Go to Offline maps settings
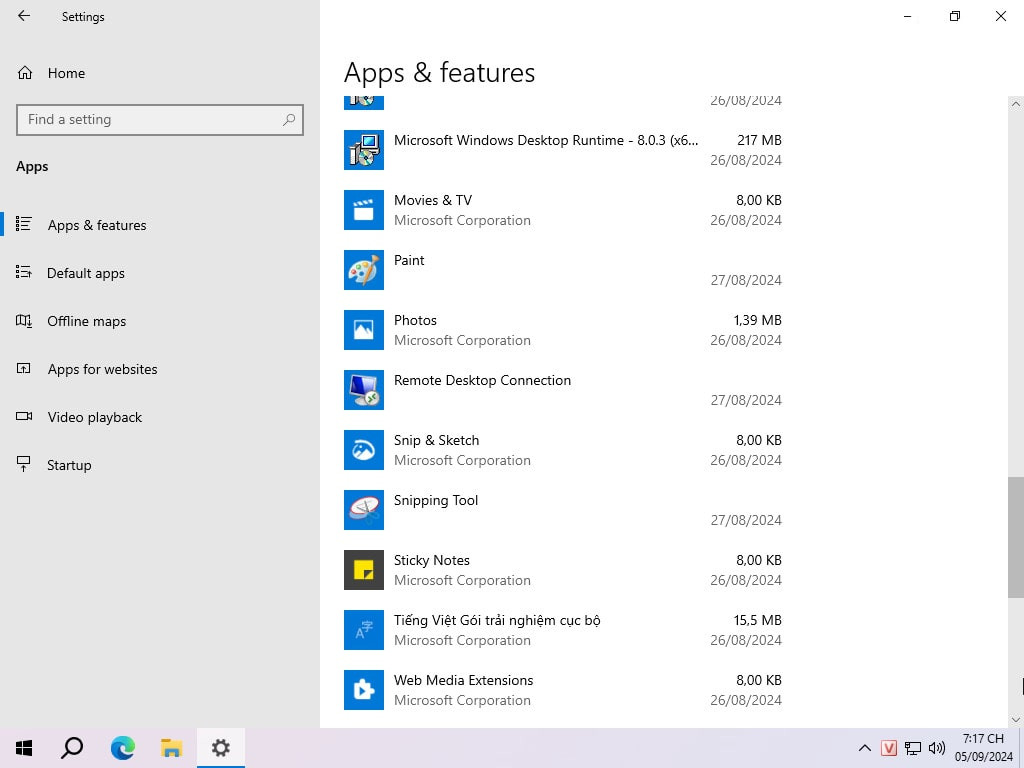 (x=87, y=321)
